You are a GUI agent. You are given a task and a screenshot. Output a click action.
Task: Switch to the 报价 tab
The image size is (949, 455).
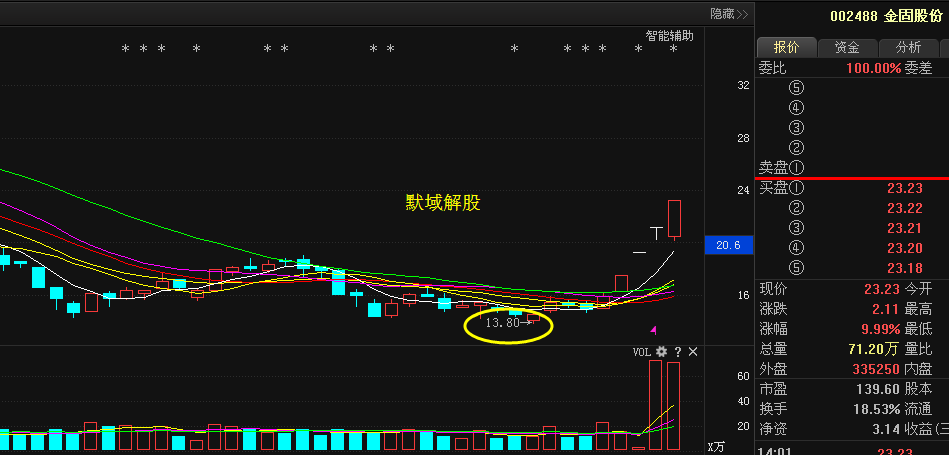pos(786,47)
